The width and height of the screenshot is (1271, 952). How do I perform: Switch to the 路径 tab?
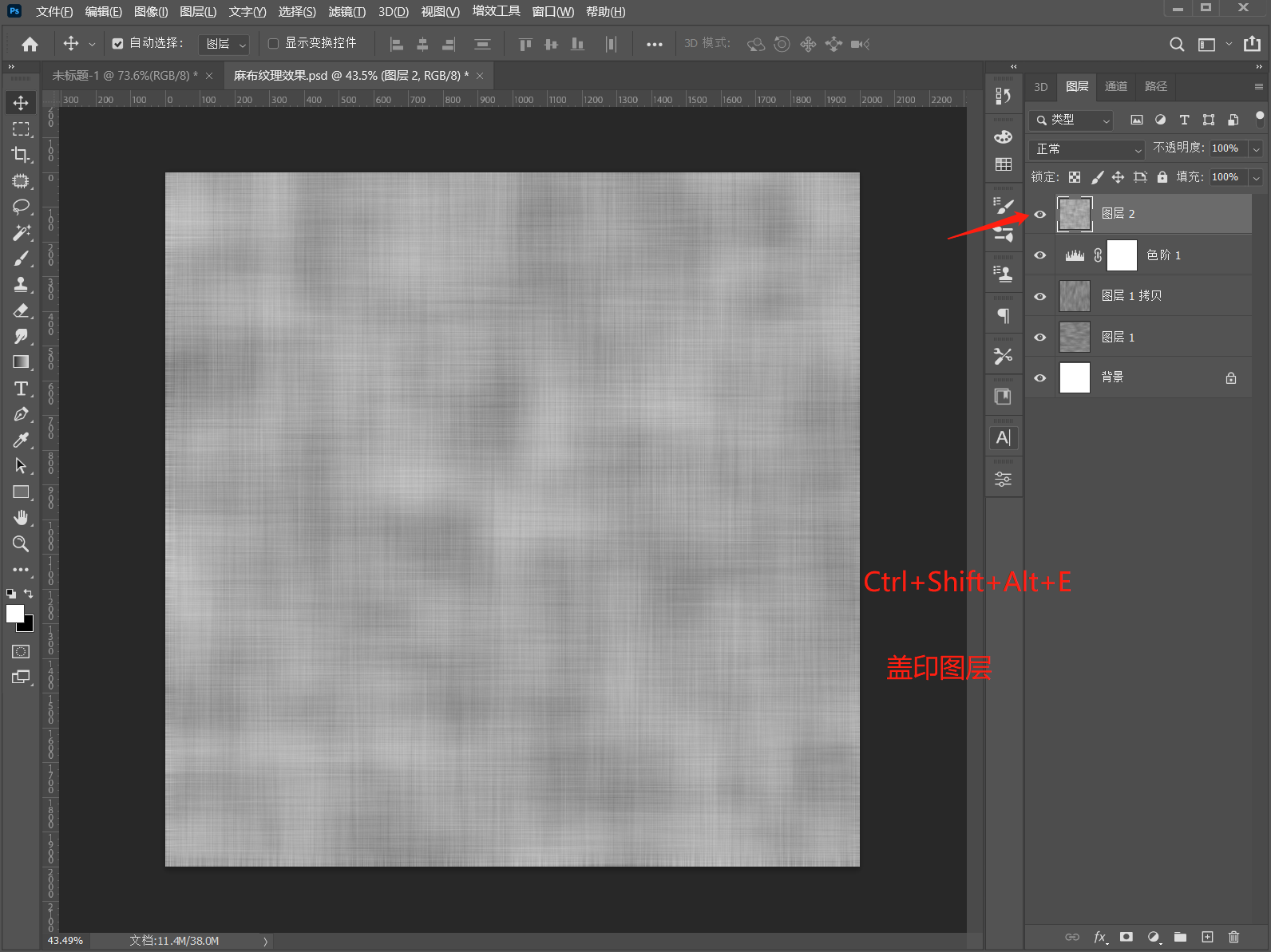coord(1156,86)
